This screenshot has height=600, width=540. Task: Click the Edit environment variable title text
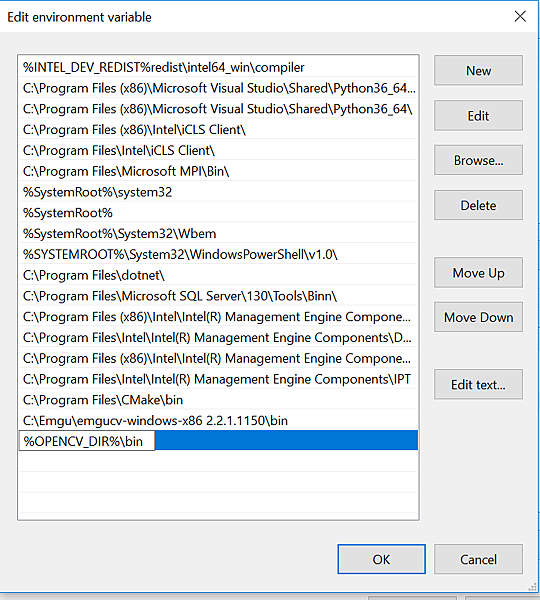[x=79, y=17]
